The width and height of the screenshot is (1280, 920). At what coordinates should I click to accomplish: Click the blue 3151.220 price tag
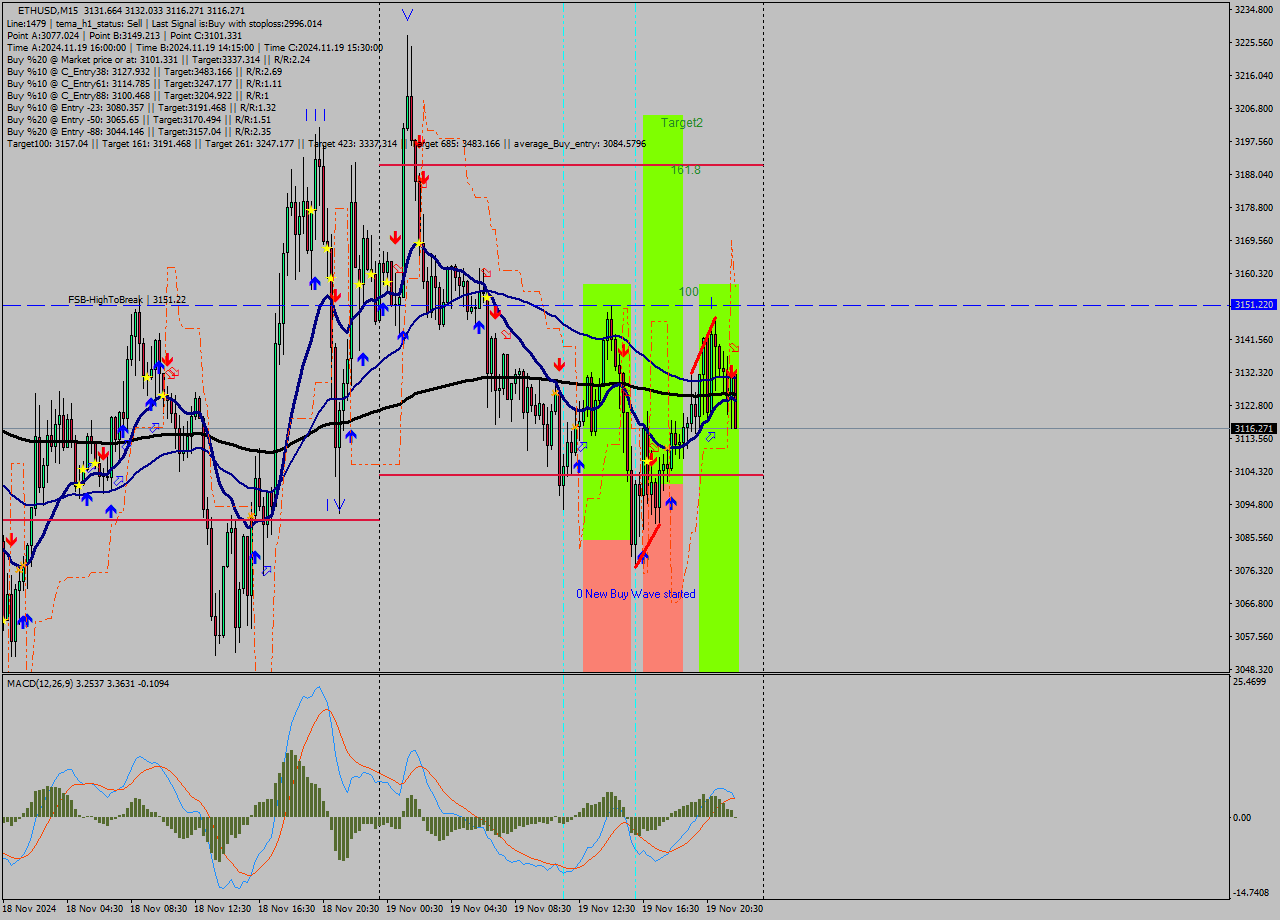[1254, 304]
